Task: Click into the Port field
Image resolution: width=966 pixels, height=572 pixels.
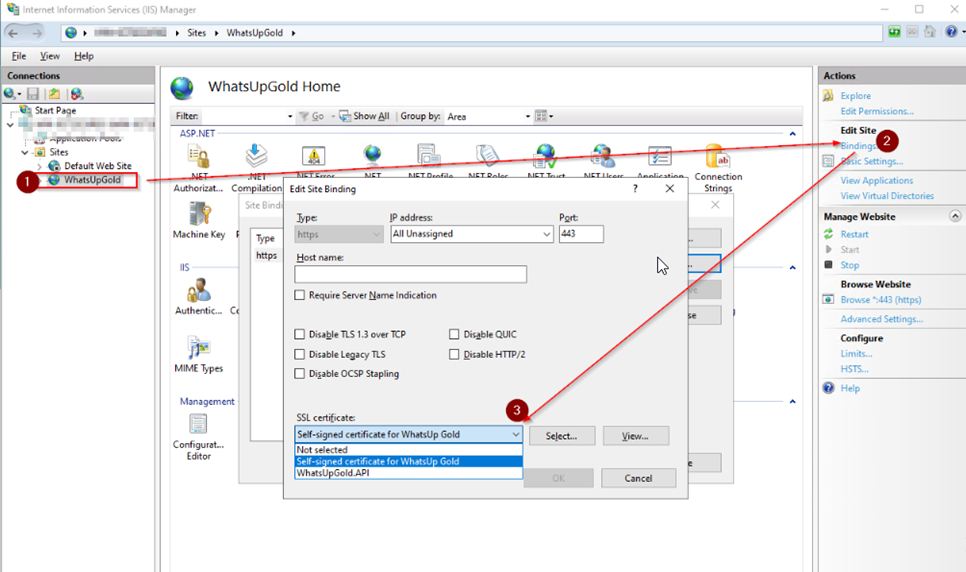Action: [581, 234]
